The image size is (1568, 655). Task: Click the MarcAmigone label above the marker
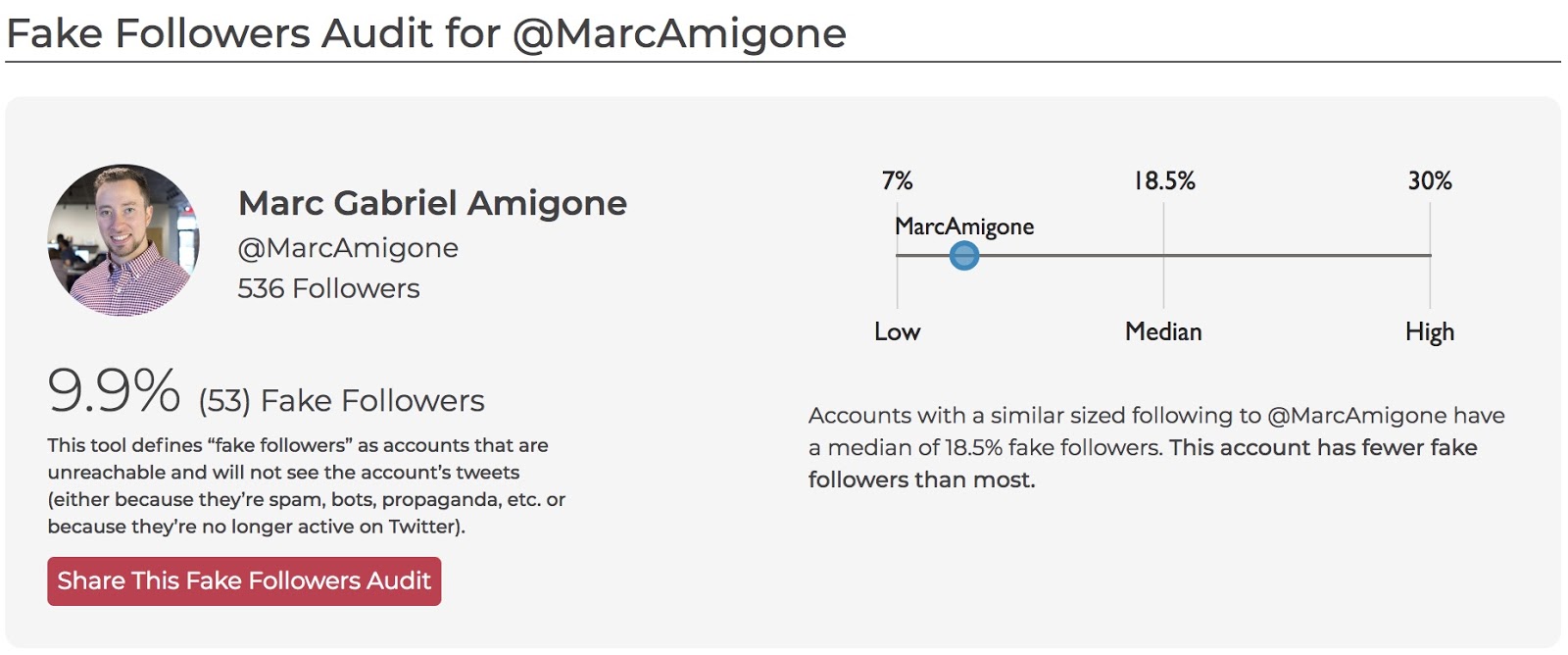point(964,227)
